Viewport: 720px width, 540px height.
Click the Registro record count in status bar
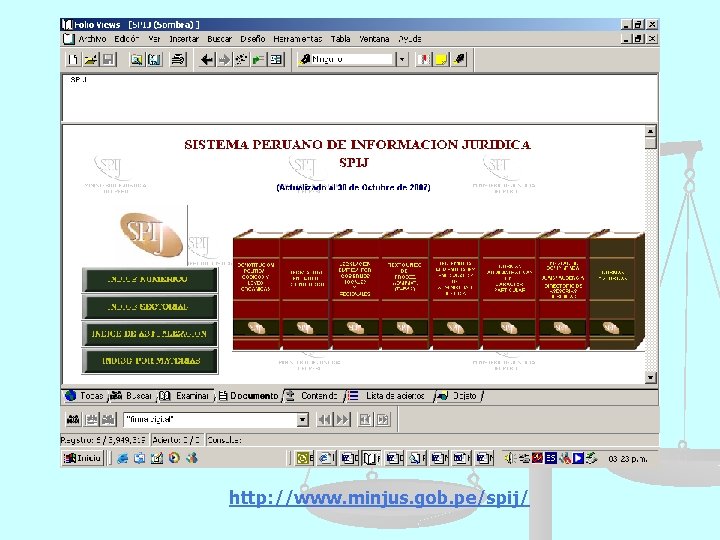[103, 440]
